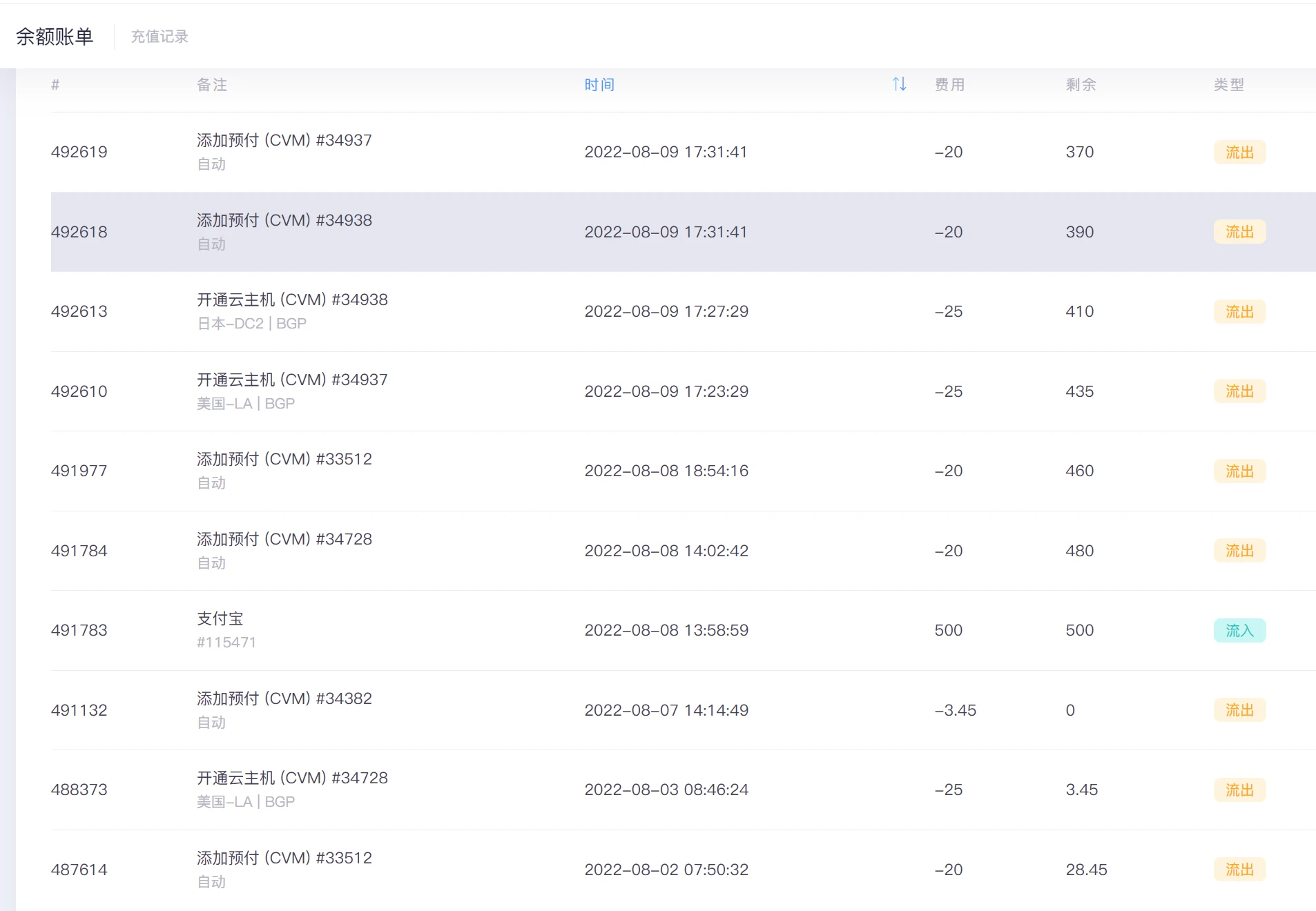Click the 费用 column header
The image size is (1316, 911).
[949, 85]
